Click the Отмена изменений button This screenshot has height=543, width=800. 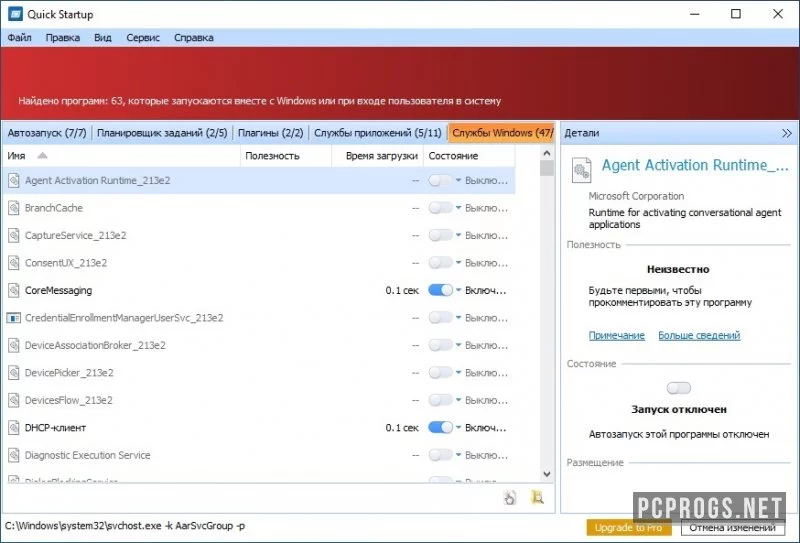733,528
